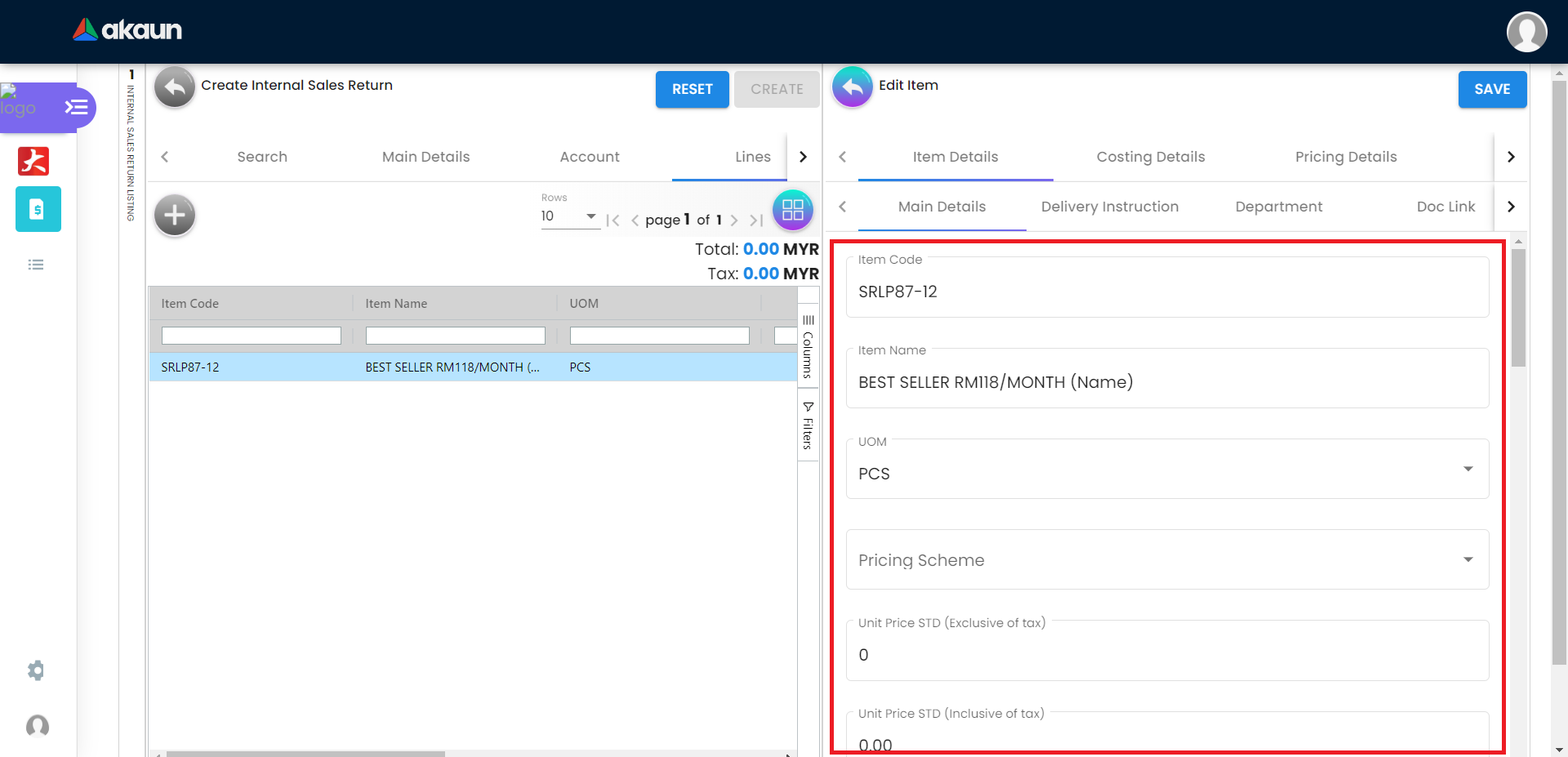Click the round plus button to add a line
Viewport: 1568px width, 757px height.
click(174, 216)
